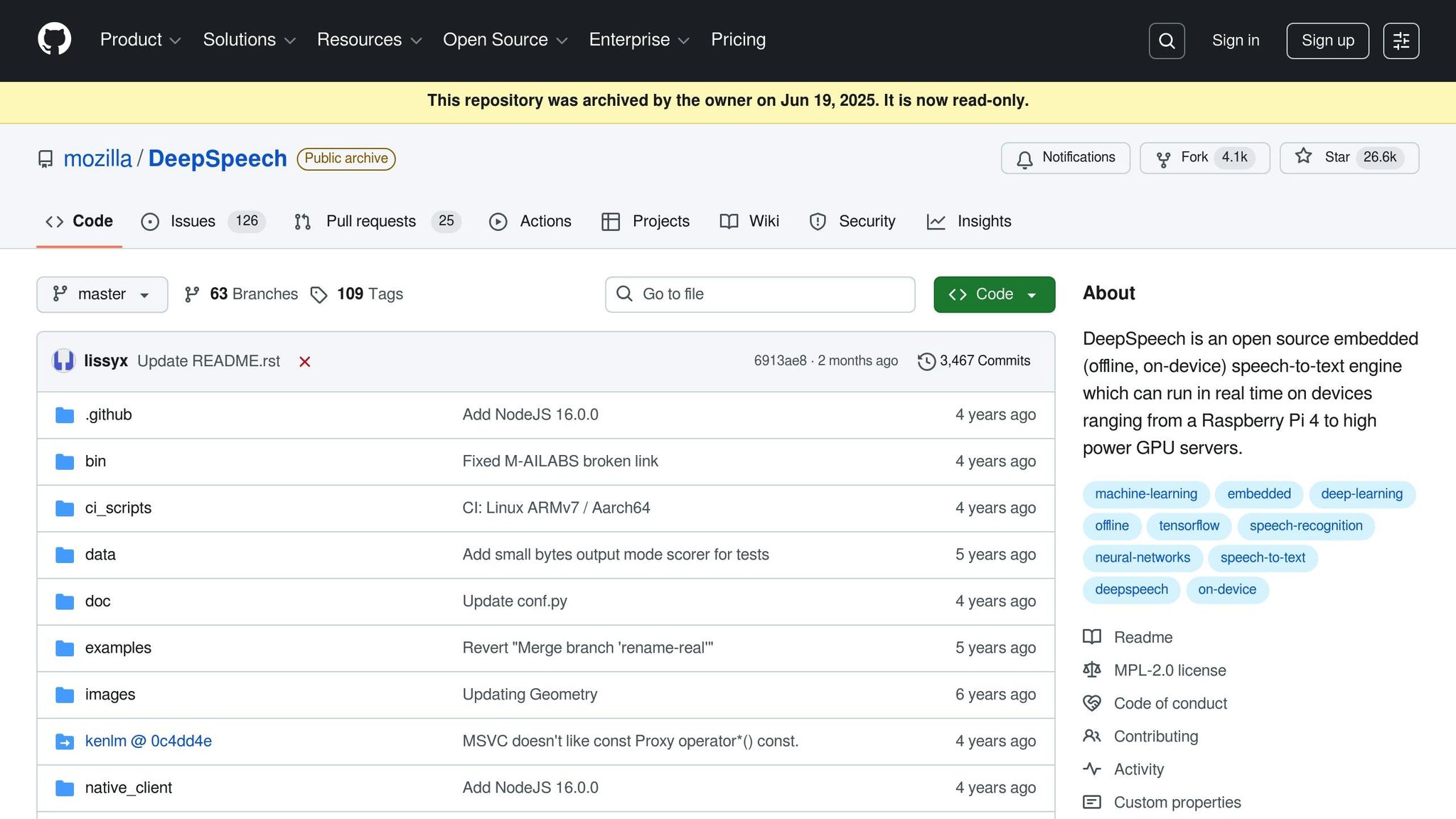This screenshot has width=1456, height=819.
Task: Open the mozilla owner link
Action: tap(97, 159)
